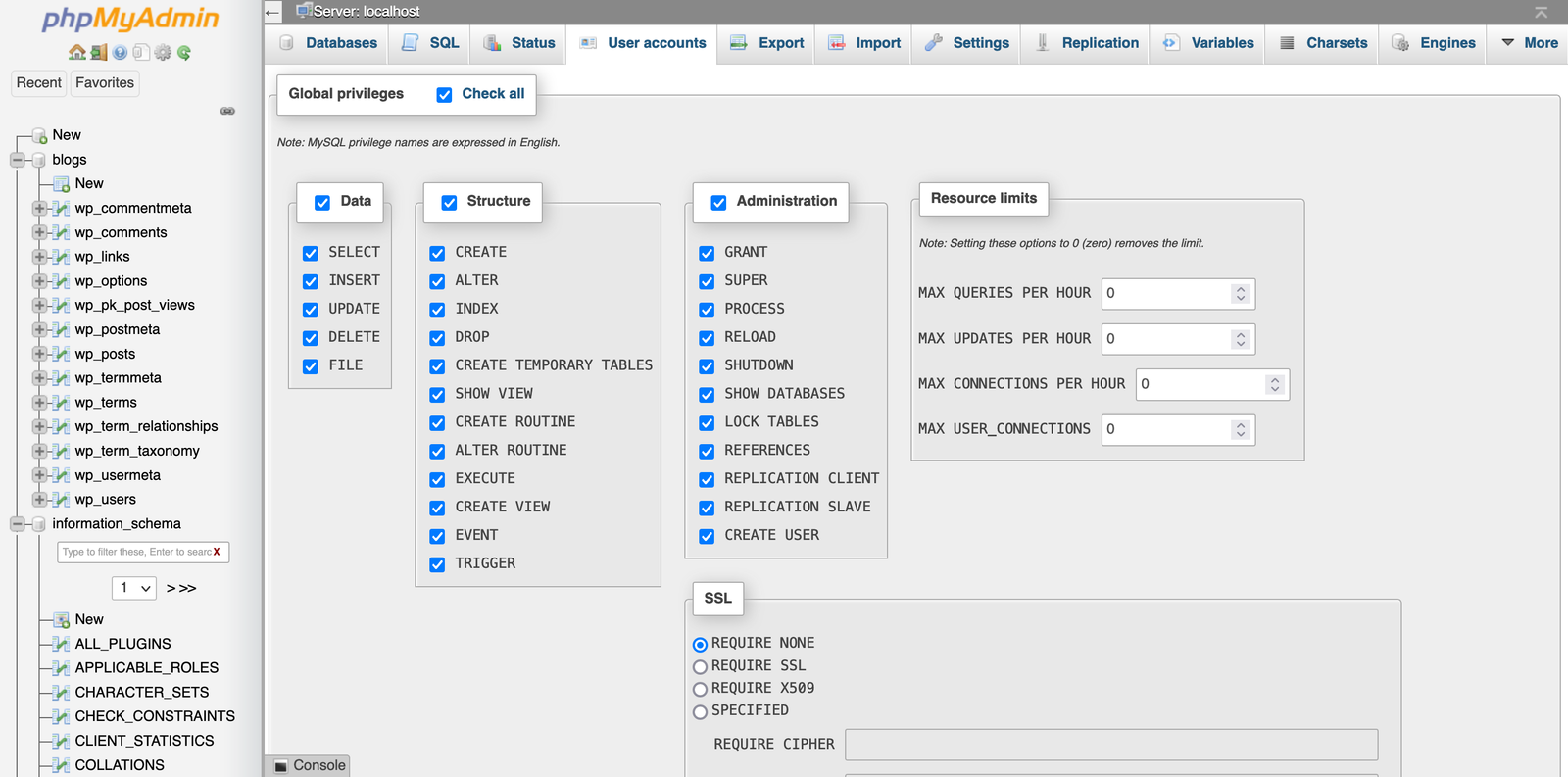Reload navigation panel with green refresh icon

[184, 53]
